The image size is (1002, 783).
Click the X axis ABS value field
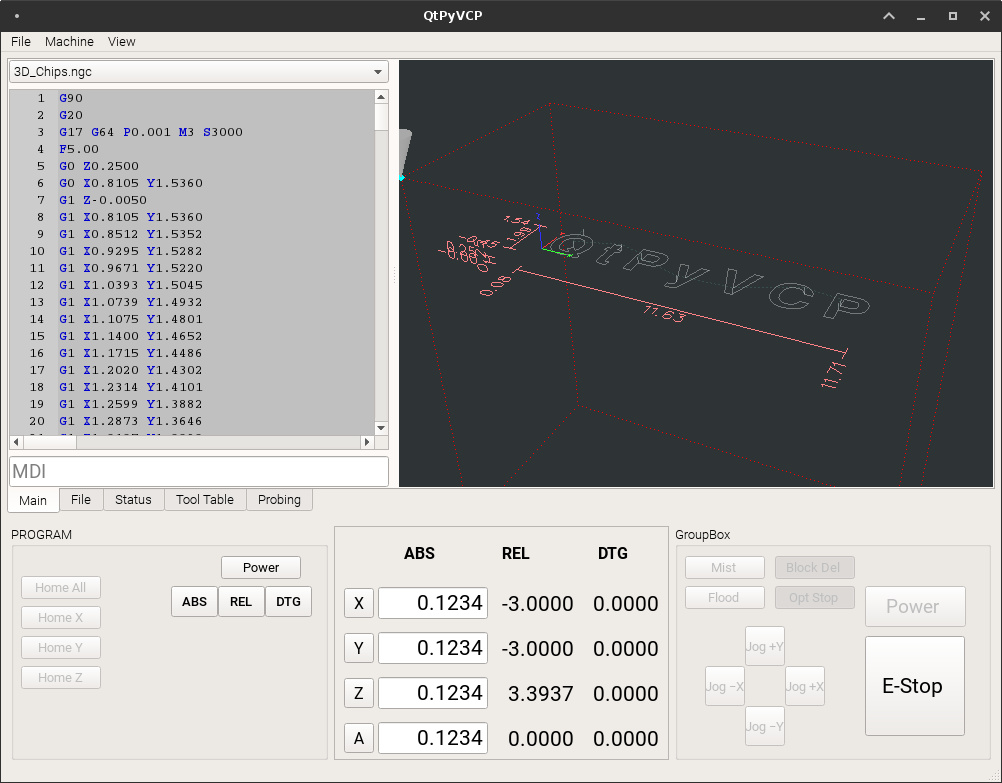pyautogui.click(x=433, y=603)
